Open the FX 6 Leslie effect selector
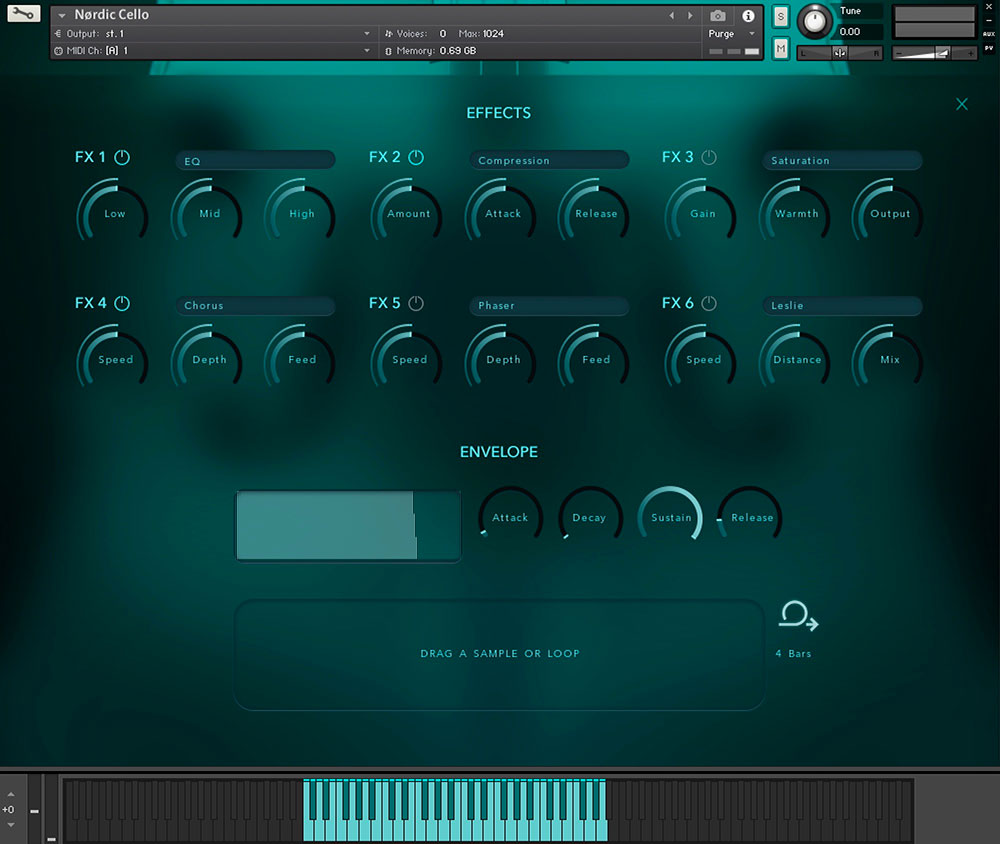1000x844 pixels. coord(841,306)
